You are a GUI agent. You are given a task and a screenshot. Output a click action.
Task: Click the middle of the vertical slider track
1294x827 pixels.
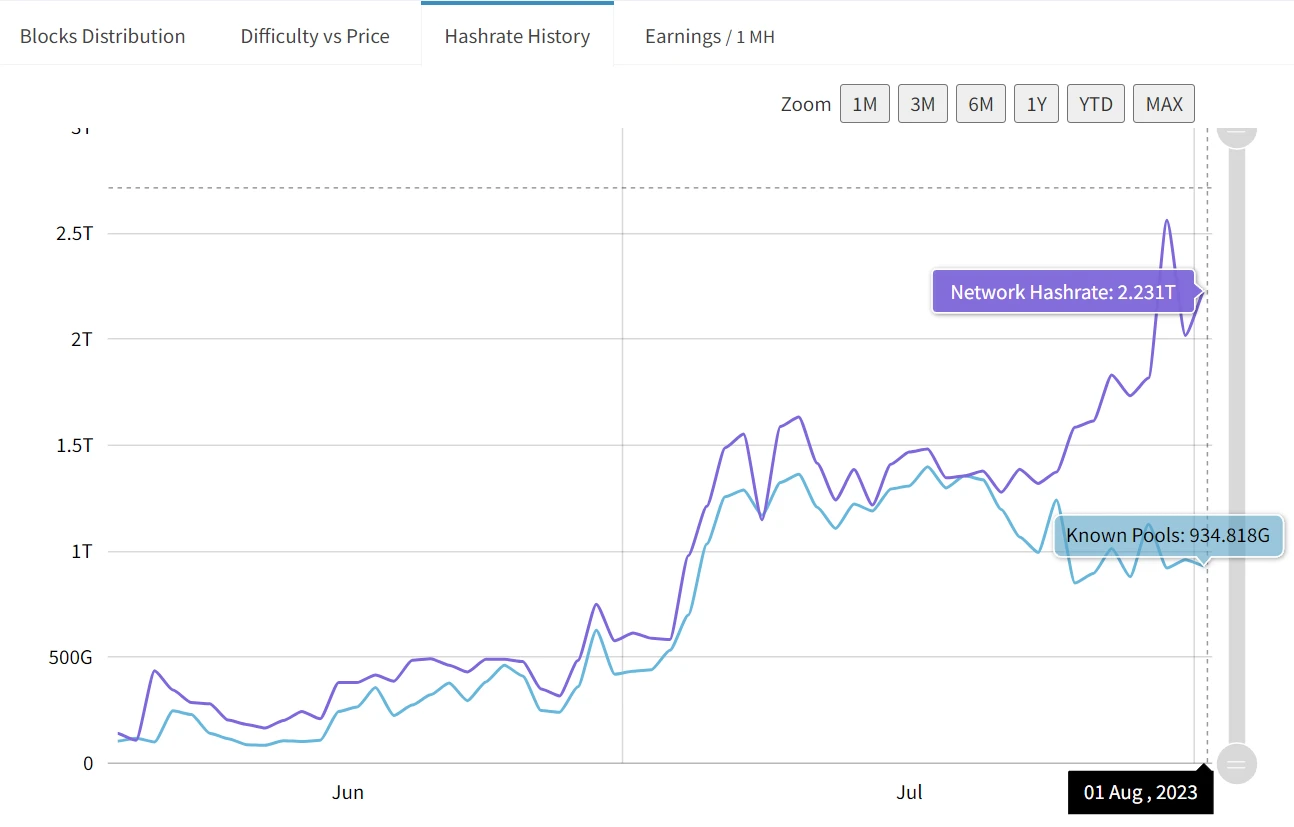1237,449
